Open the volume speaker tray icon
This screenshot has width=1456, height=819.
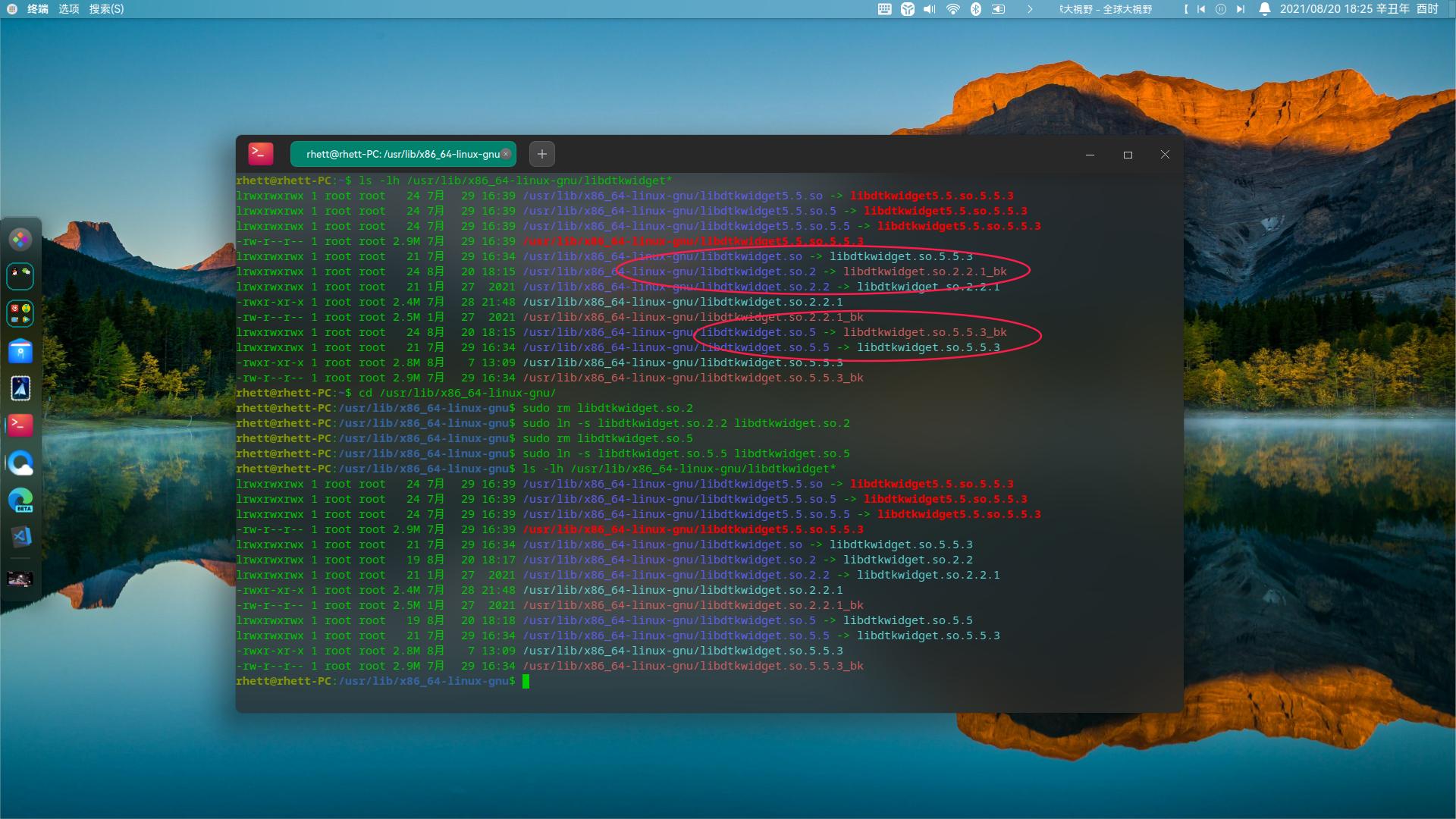[x=930, y=9]
